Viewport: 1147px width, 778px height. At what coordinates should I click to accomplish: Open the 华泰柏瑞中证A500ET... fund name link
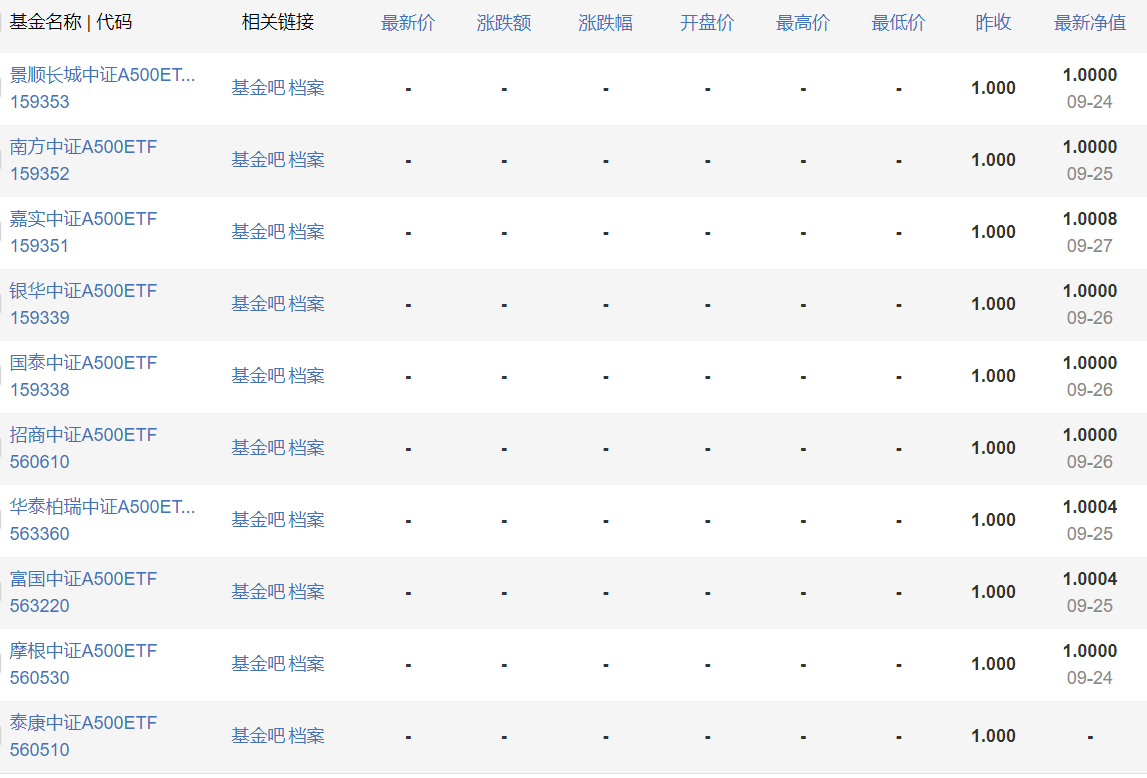coord(102,507)
